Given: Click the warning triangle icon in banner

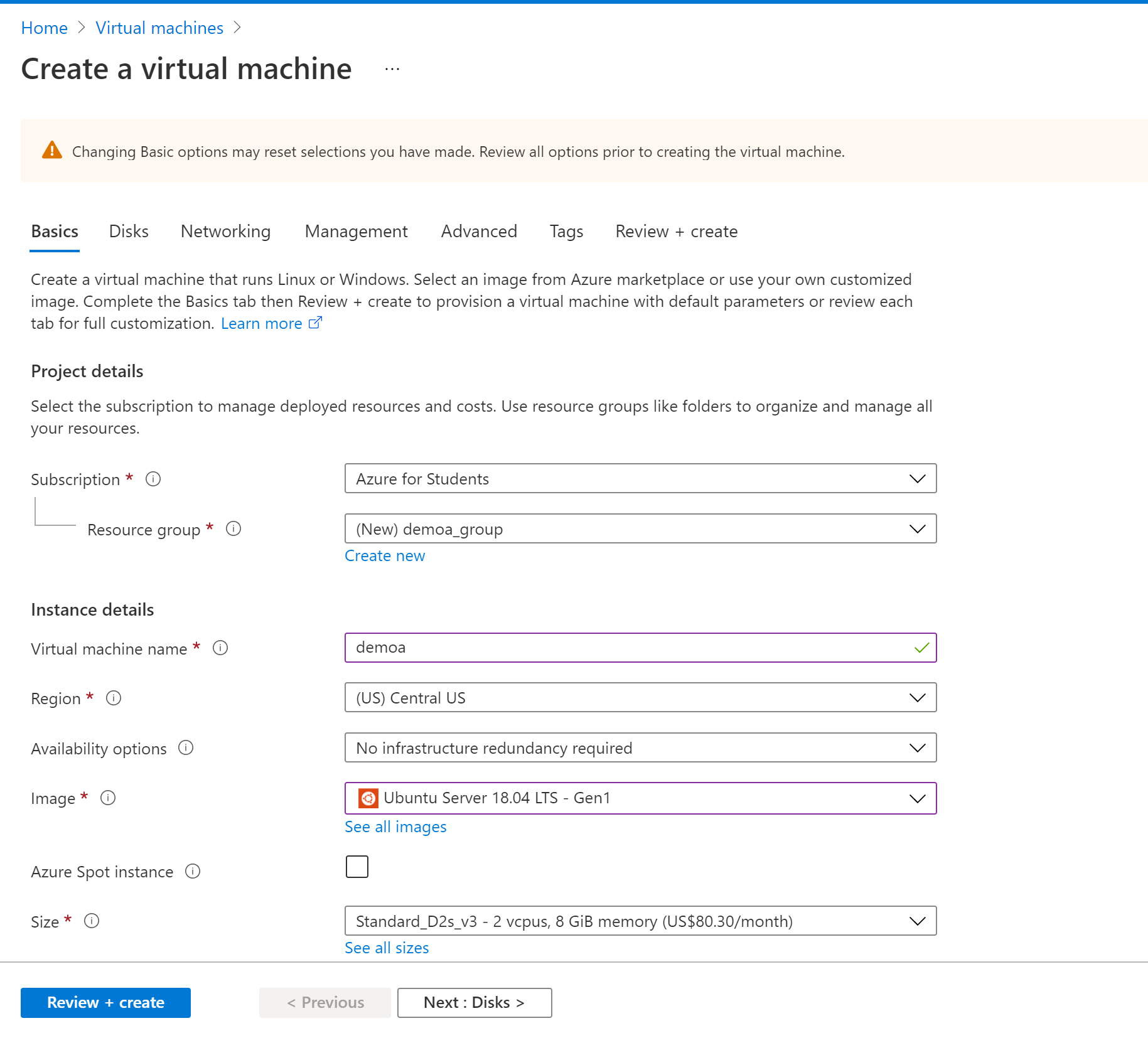Looking at the screenshot, I should click(x=52, y=150).
